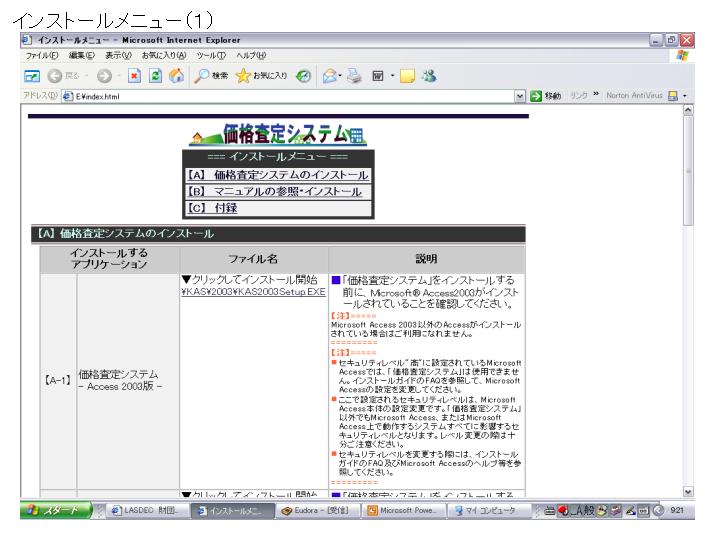Open the 編集(E) menu

point(81,56)
